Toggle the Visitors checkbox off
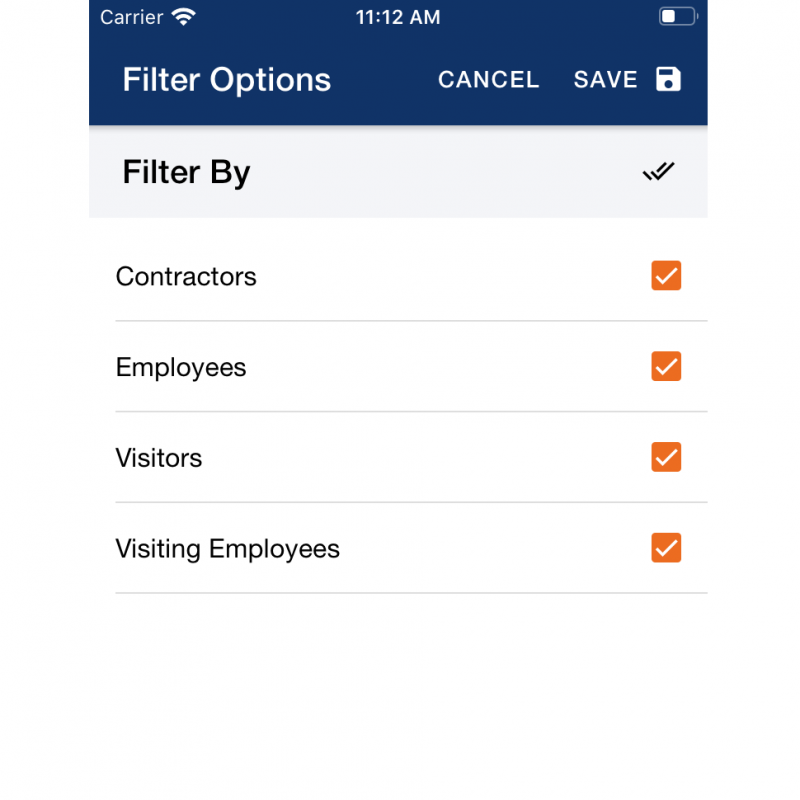The height and width of the screenshot is (800, 800). click(666, 457)
